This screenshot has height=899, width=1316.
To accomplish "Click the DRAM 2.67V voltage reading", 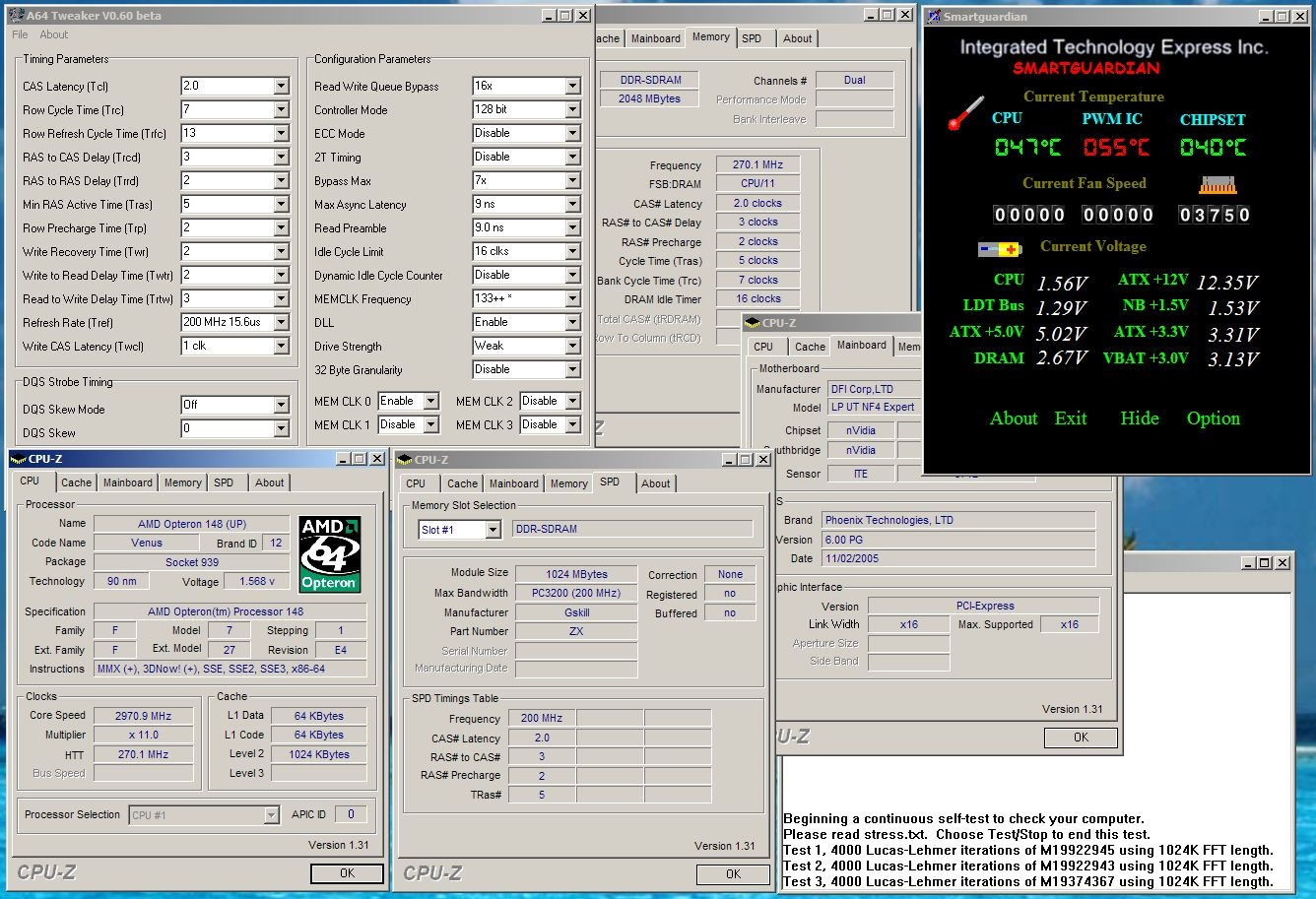I will coord(1062,358).
